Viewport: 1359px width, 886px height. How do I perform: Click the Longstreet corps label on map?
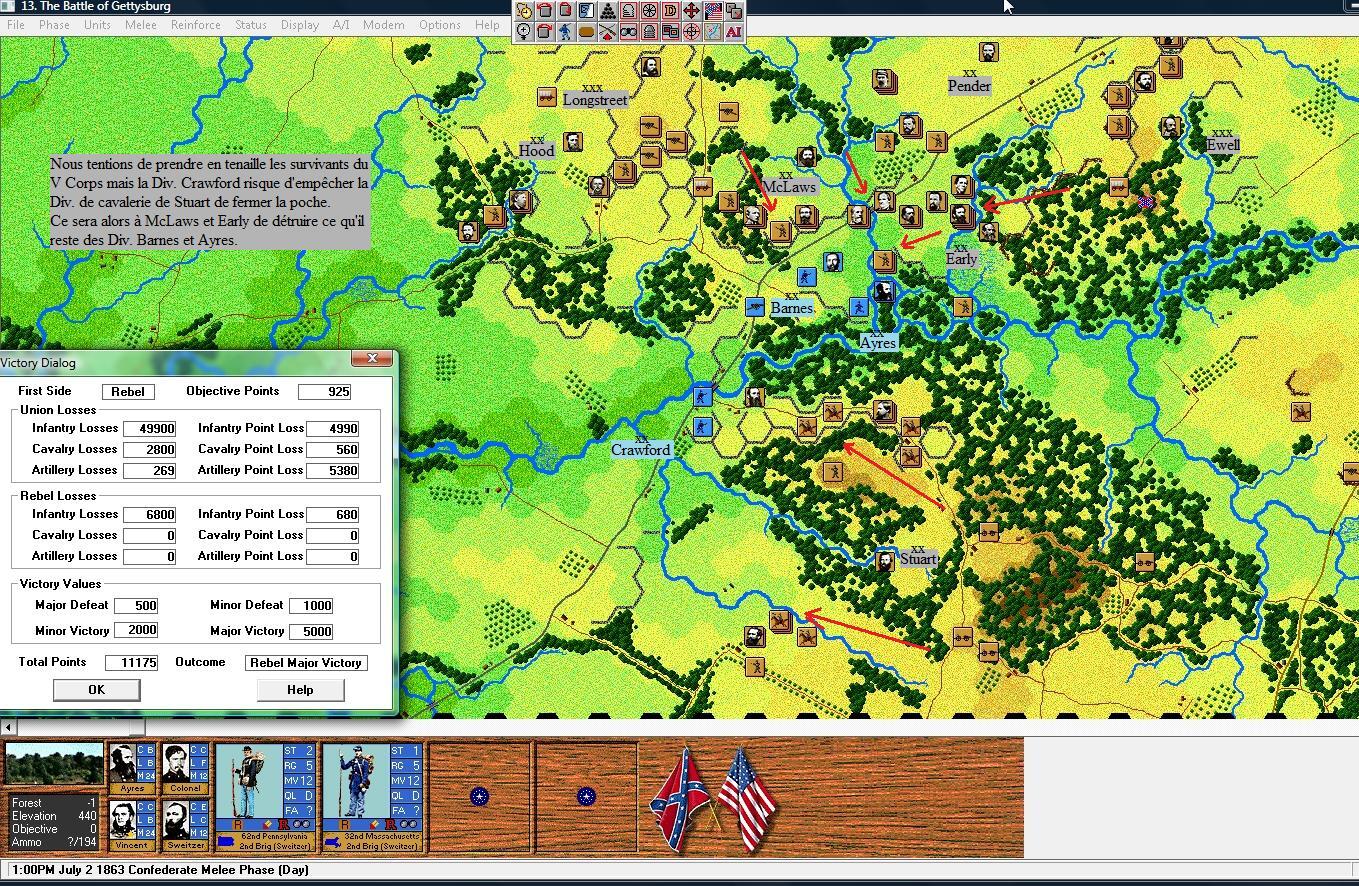pos(595,100)
